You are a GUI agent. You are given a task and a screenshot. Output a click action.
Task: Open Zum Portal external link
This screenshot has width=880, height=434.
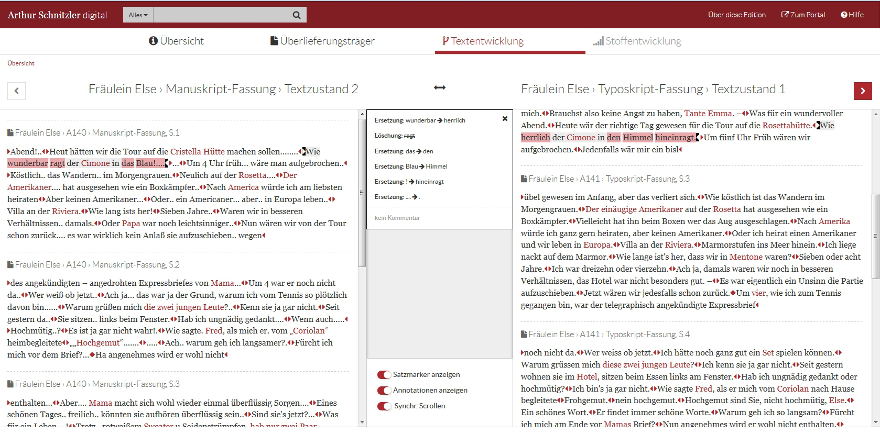pos(803,15)
